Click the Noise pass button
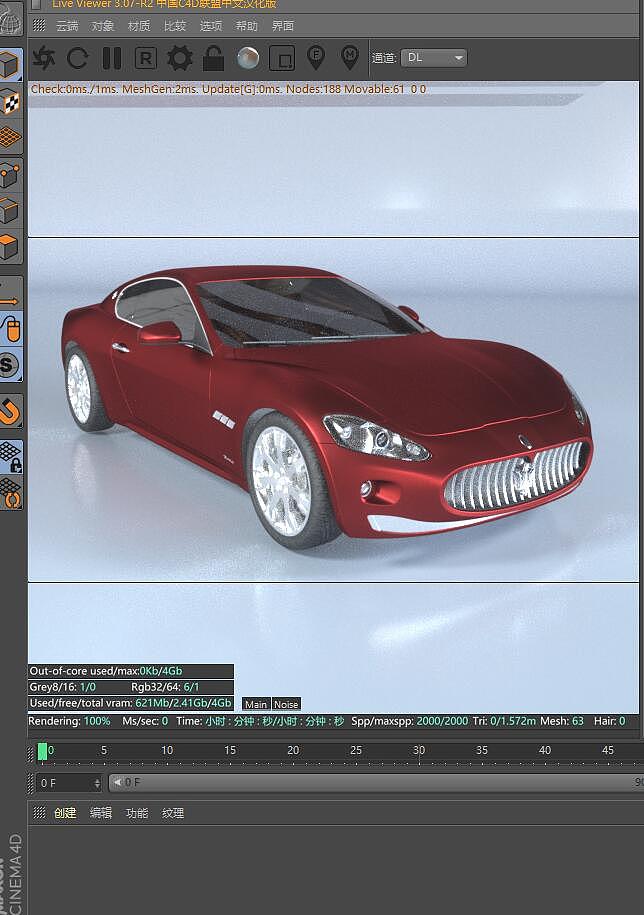 pyautogui.click(x=286, y=704)
